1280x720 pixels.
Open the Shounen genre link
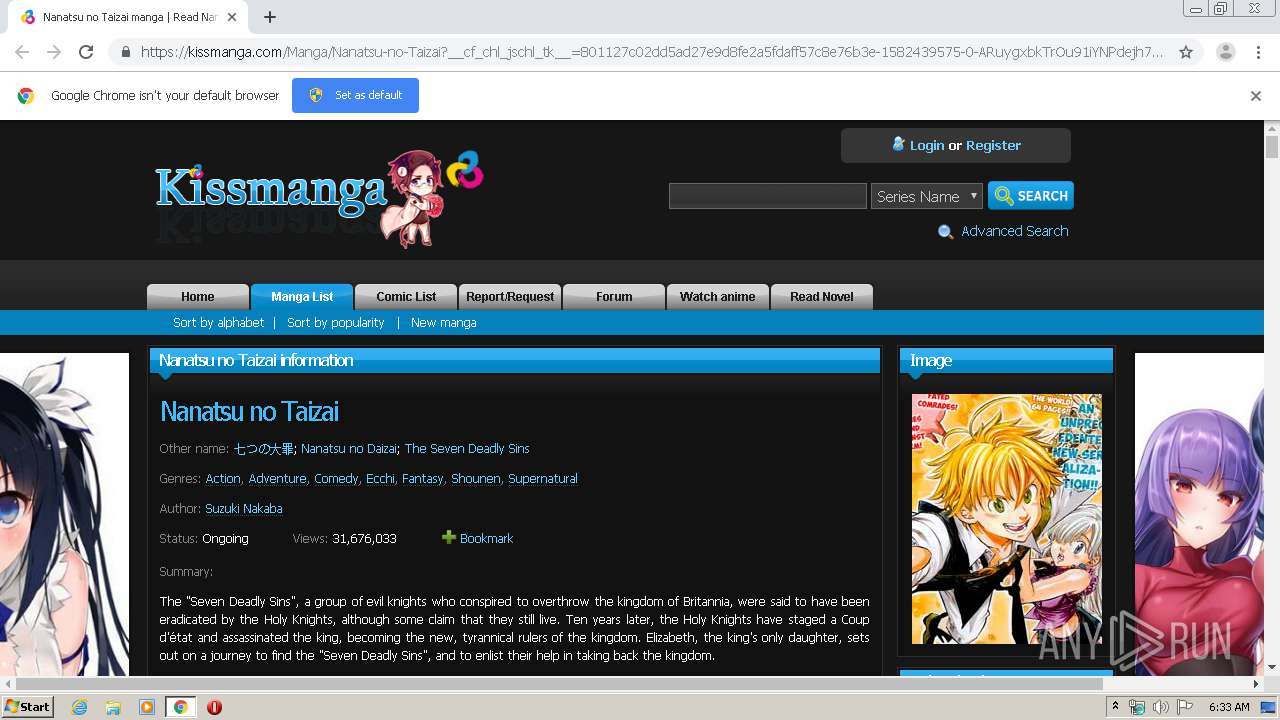pos(475,478)
